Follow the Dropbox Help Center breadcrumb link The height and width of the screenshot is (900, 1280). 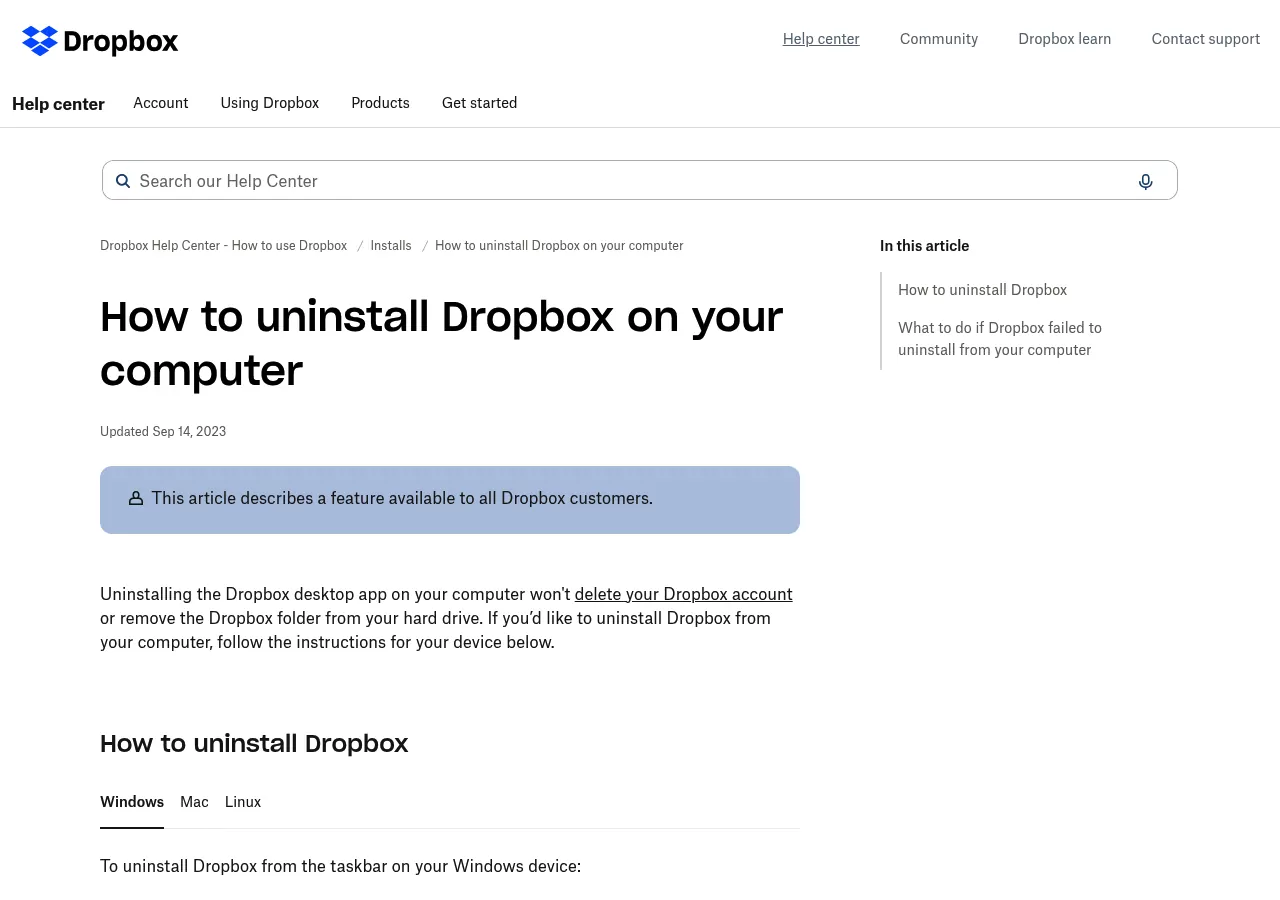point(224,246)
